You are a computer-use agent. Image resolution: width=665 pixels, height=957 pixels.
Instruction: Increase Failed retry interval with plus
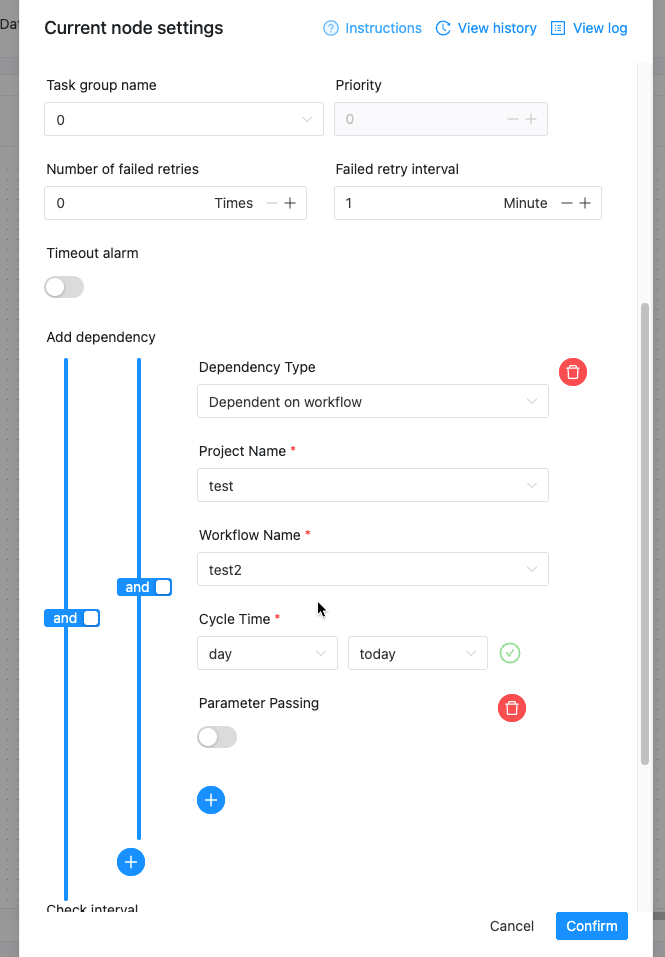coord(585,203)
